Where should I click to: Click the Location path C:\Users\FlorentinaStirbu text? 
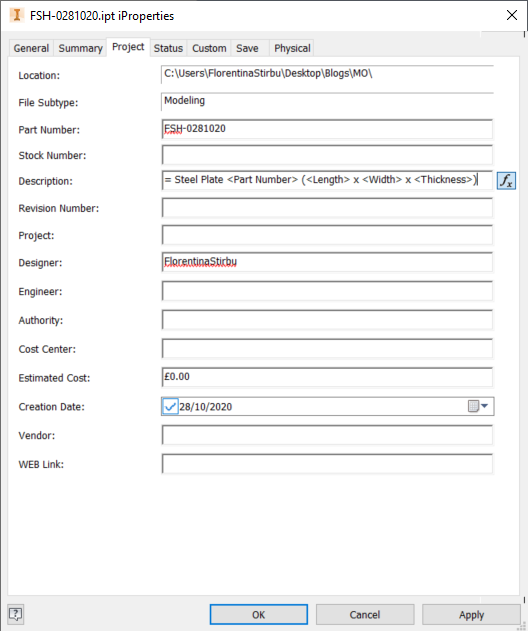pos(268,74)
